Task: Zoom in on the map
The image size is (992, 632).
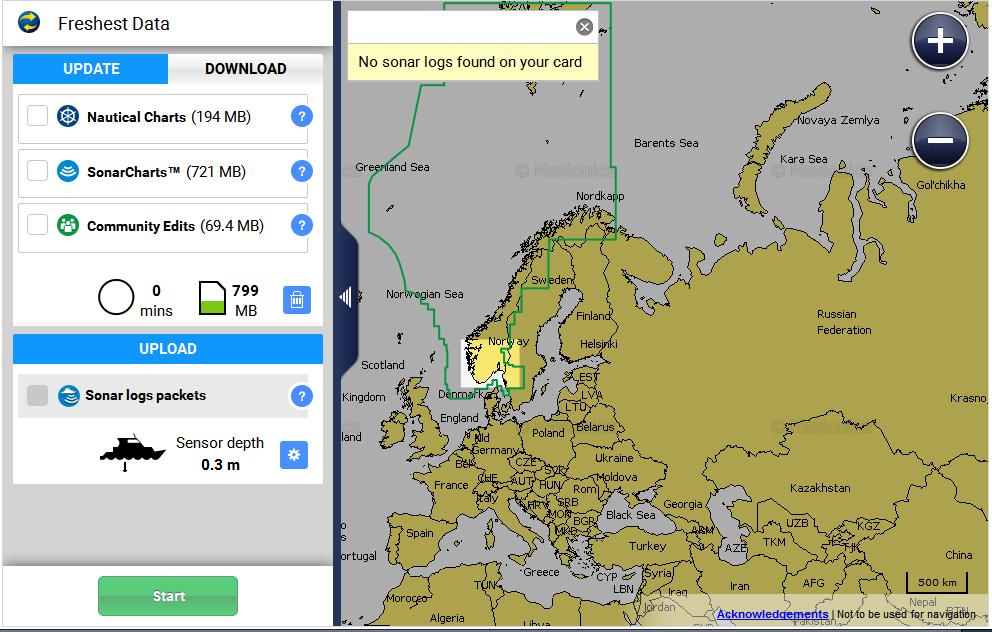Action: (940, 41)
